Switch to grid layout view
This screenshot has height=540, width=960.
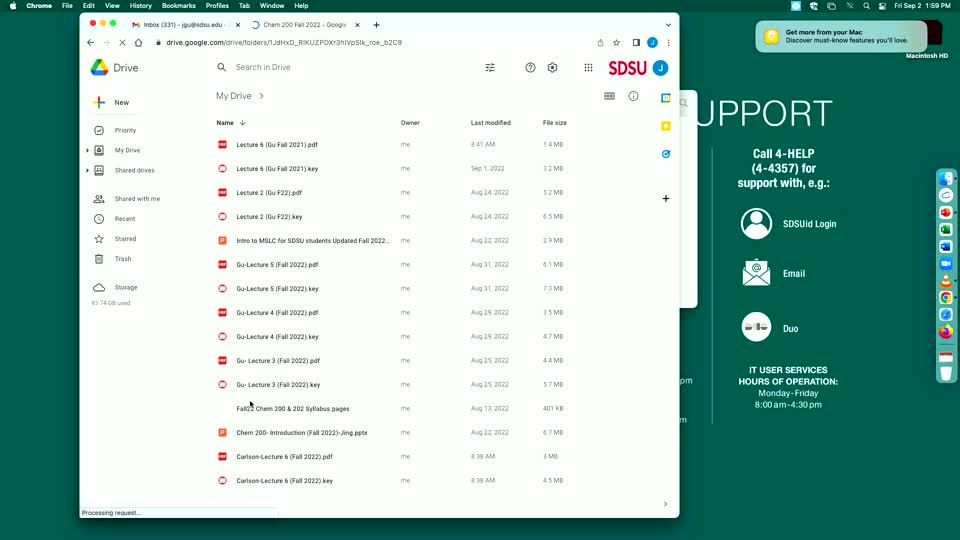609,96
